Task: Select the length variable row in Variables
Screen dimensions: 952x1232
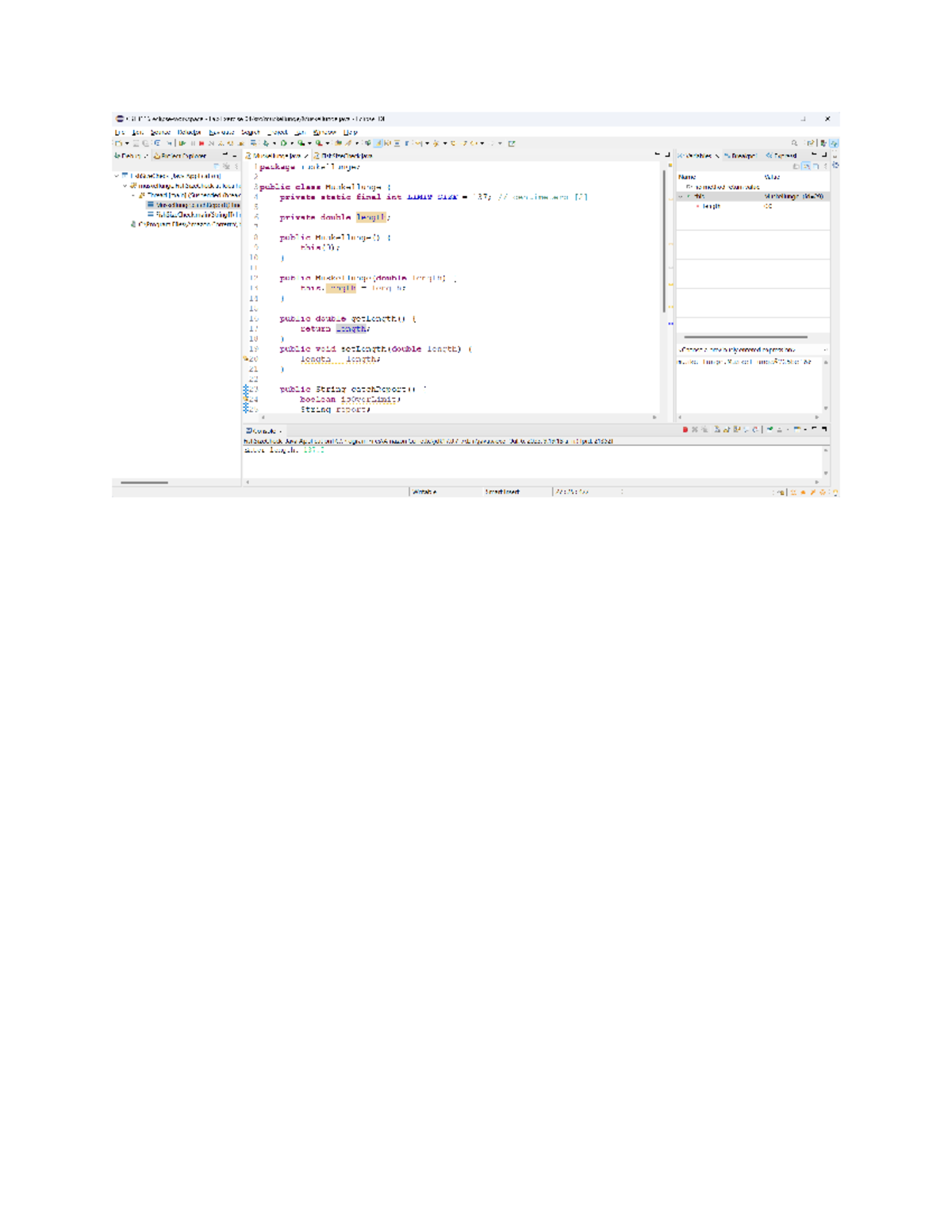Action: click(711, 206)
